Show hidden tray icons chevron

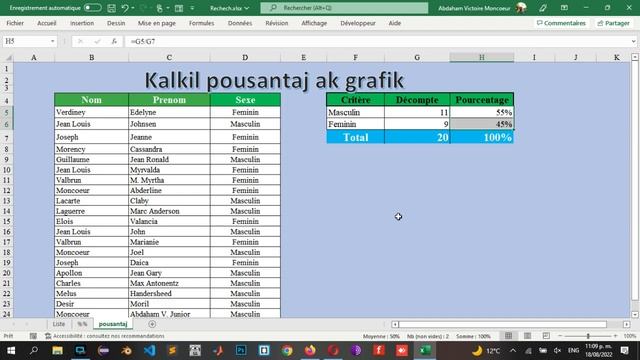[x=513, y=351]
